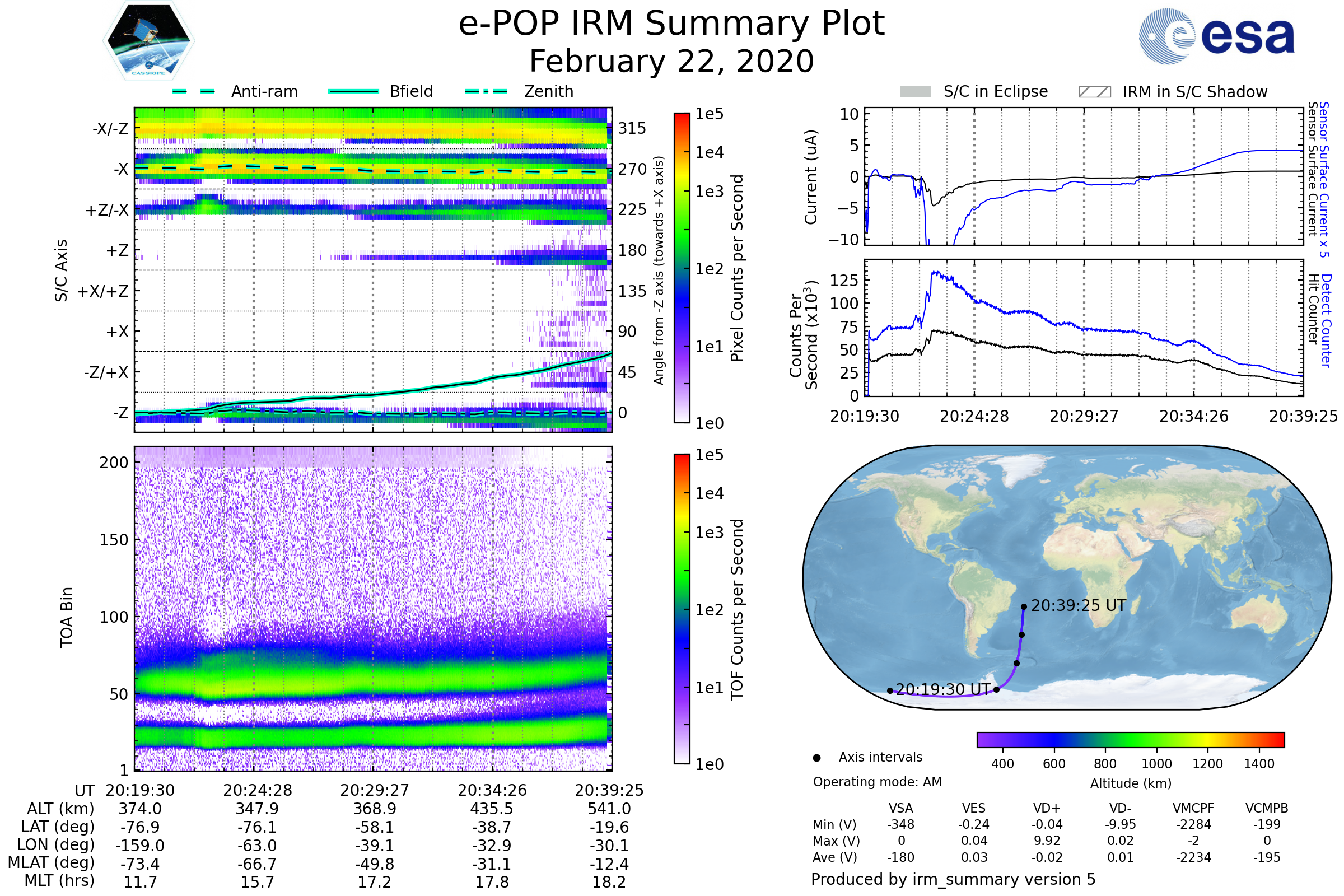Click the 20:19:30 UT start dot on map
The height and width of the screenshot is (896, 1344).
pos(890,691)
